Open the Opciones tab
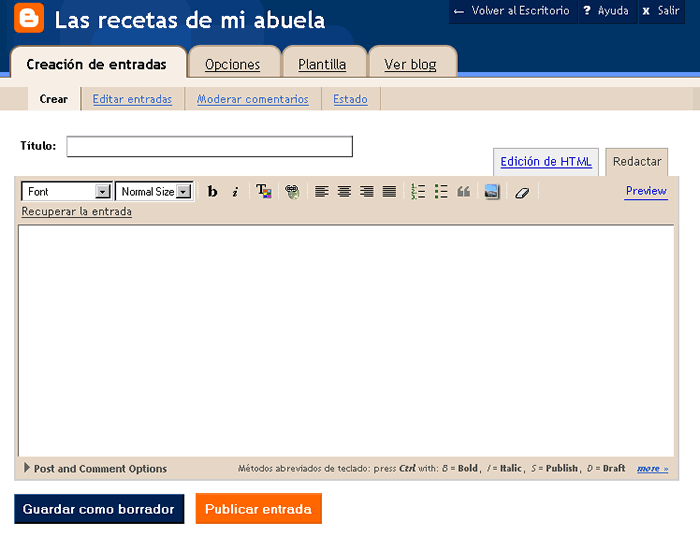Screen dimensions: 700x537 tap(233, 64)
